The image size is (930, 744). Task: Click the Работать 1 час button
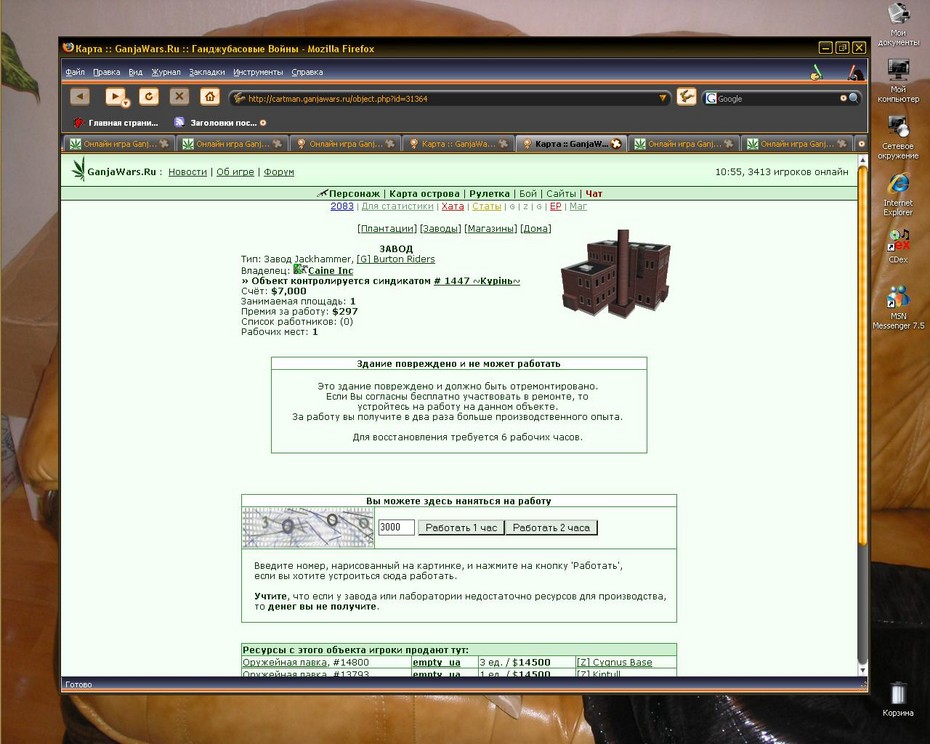tap(461, 527)
